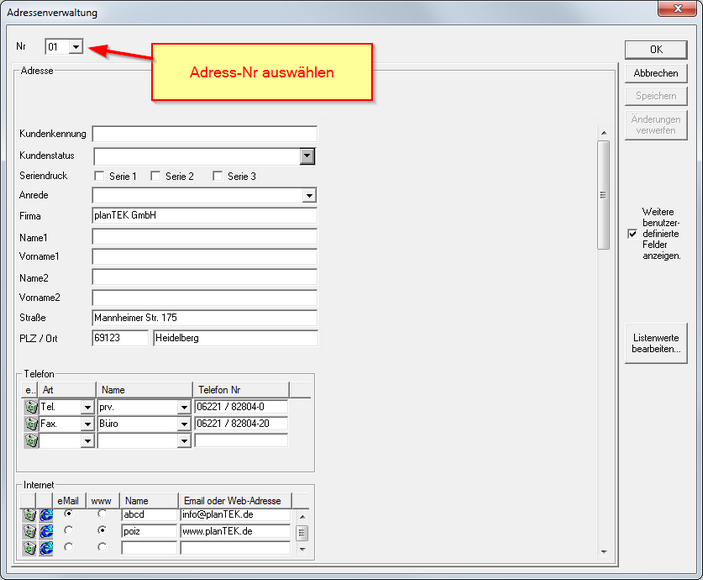Viewport: 703px width, 580px height.
Task: Click the browser icon on the www.planTEK.de row
Action: click(46, 532)
